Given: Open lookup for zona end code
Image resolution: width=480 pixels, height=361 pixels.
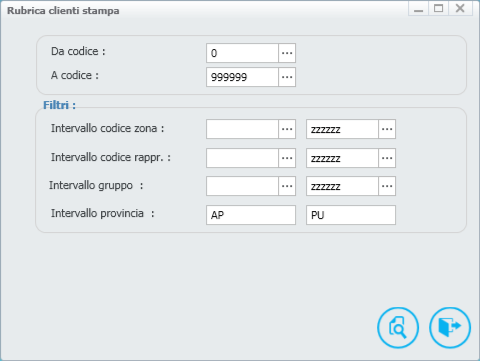Looking at the screenshot, I should pyautogui.click(x=387, y=129).
